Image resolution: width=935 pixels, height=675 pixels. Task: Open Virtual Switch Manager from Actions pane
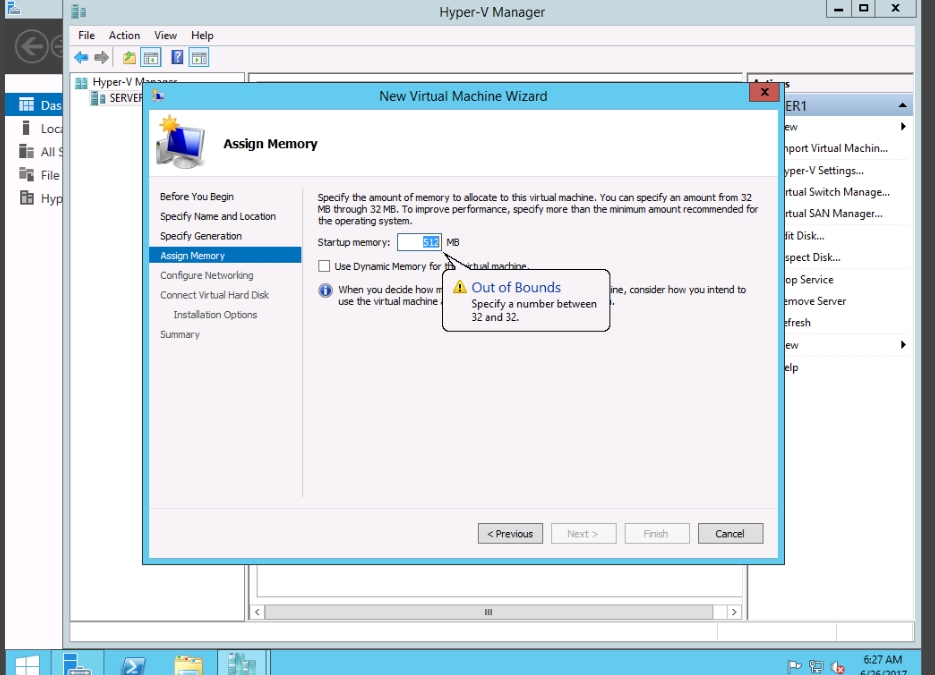[837, 192]
